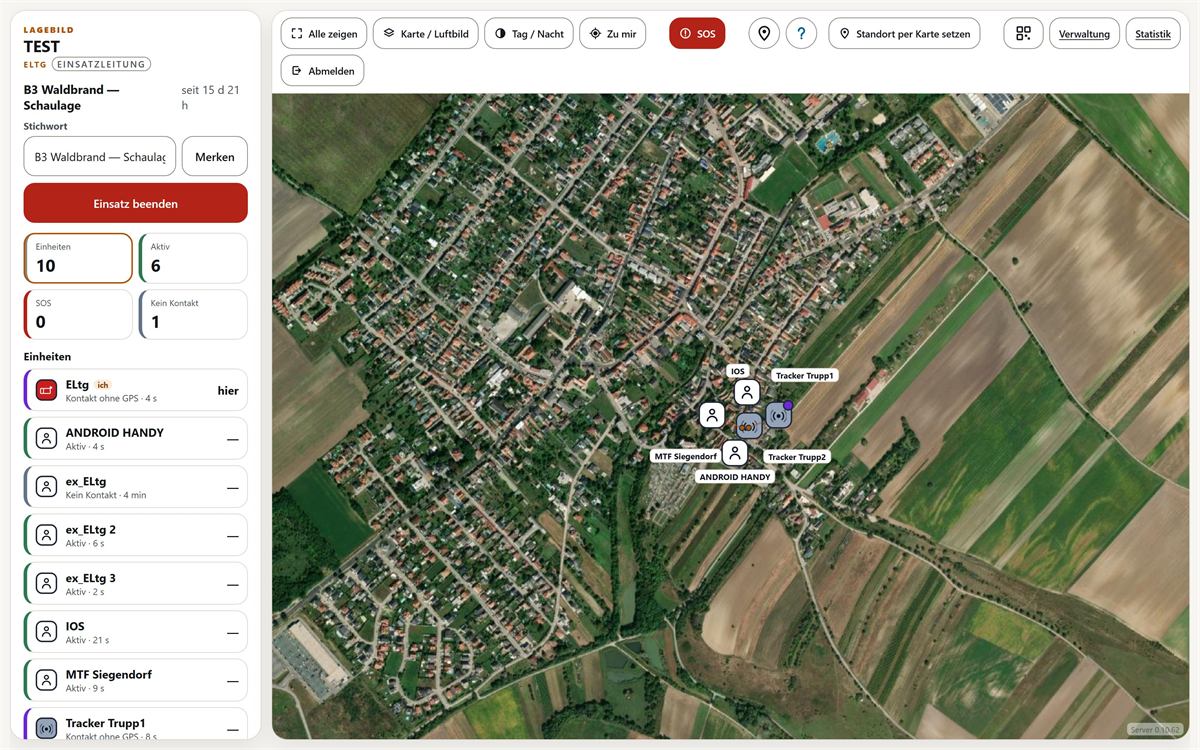This screenshot has width=1200, height=750.
Task: Click the QR code icon button
Action: click(1023, 33)
